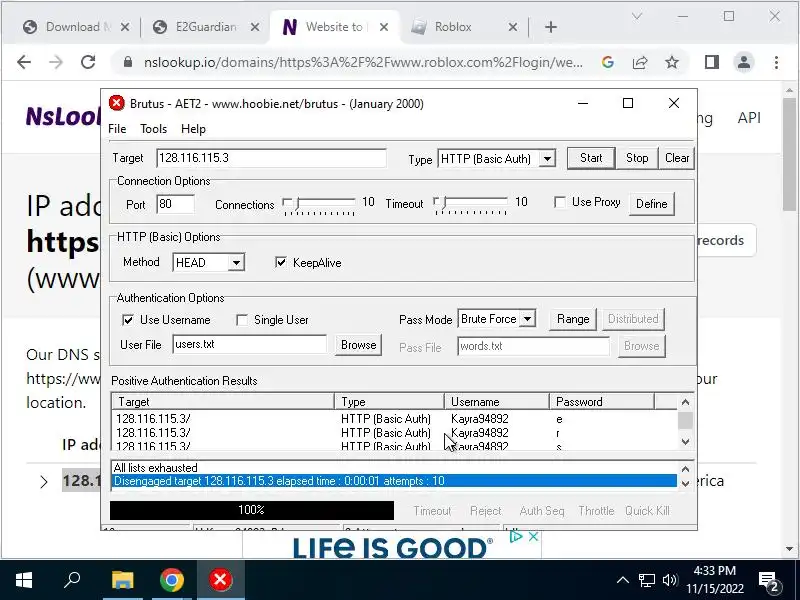Open the Brutus Tools menu
800x600 pixels.
coord(154,129)
